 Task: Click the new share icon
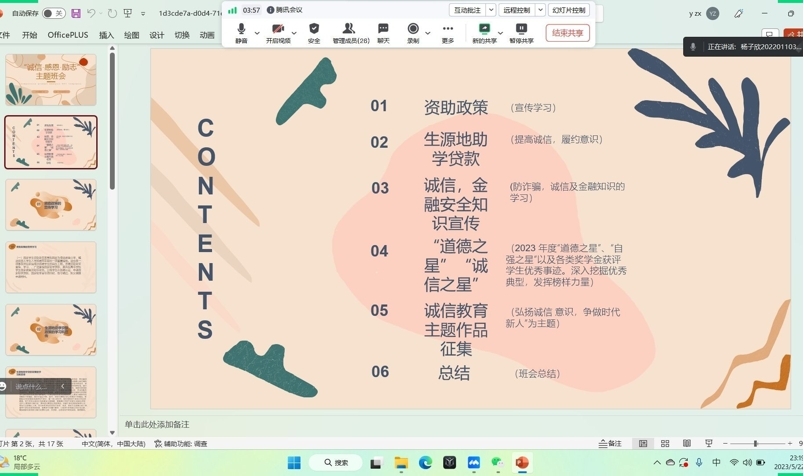point(484,32)
